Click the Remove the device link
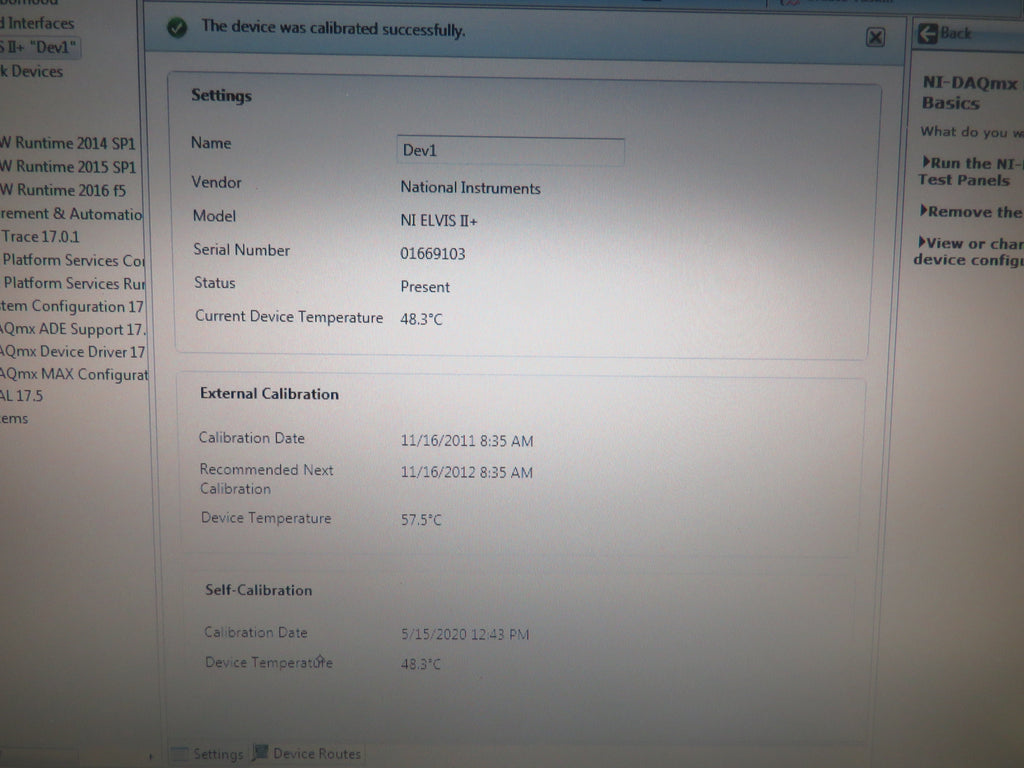Image resolution: width=1024 pixels, height=768 pixels. 975,212
